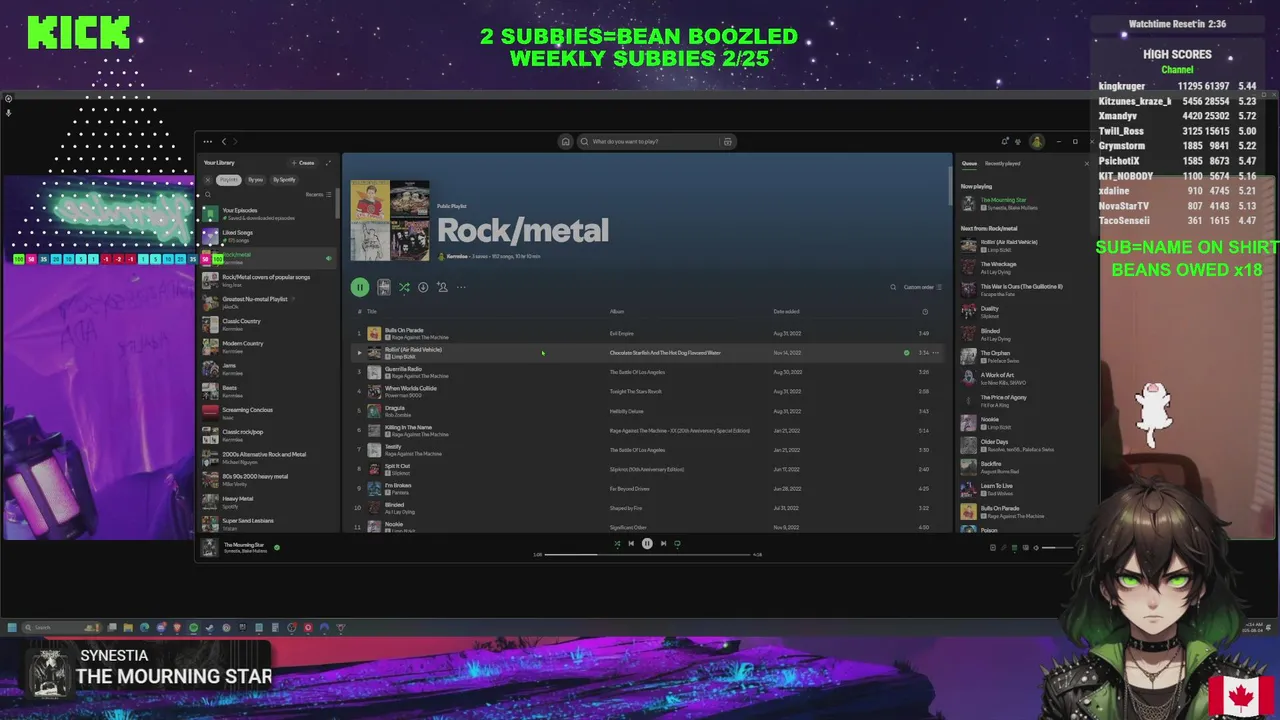Viewport: 1280px width, 720px height.
Task: Skip to the next track
Action: point(663,543)
